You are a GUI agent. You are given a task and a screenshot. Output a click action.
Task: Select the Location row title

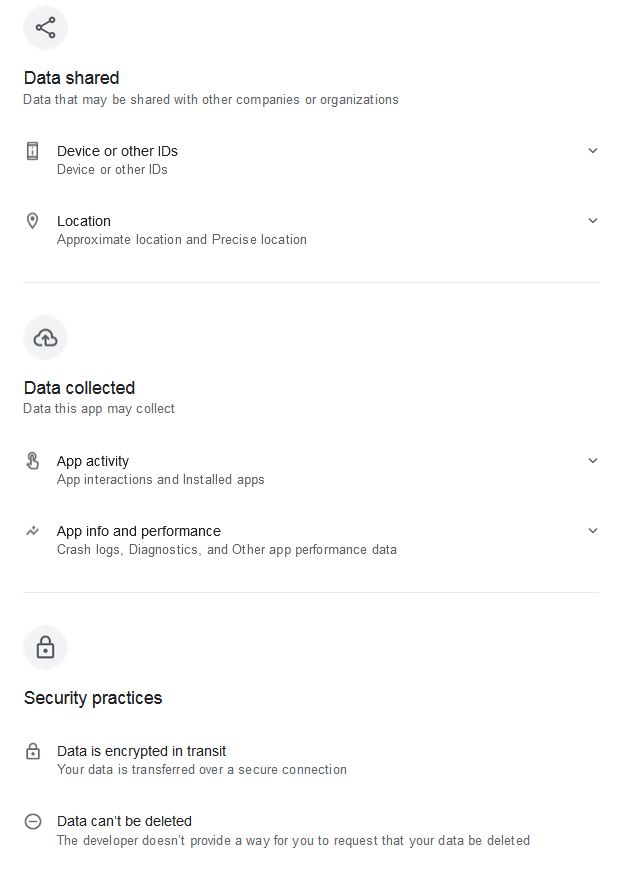84,221
